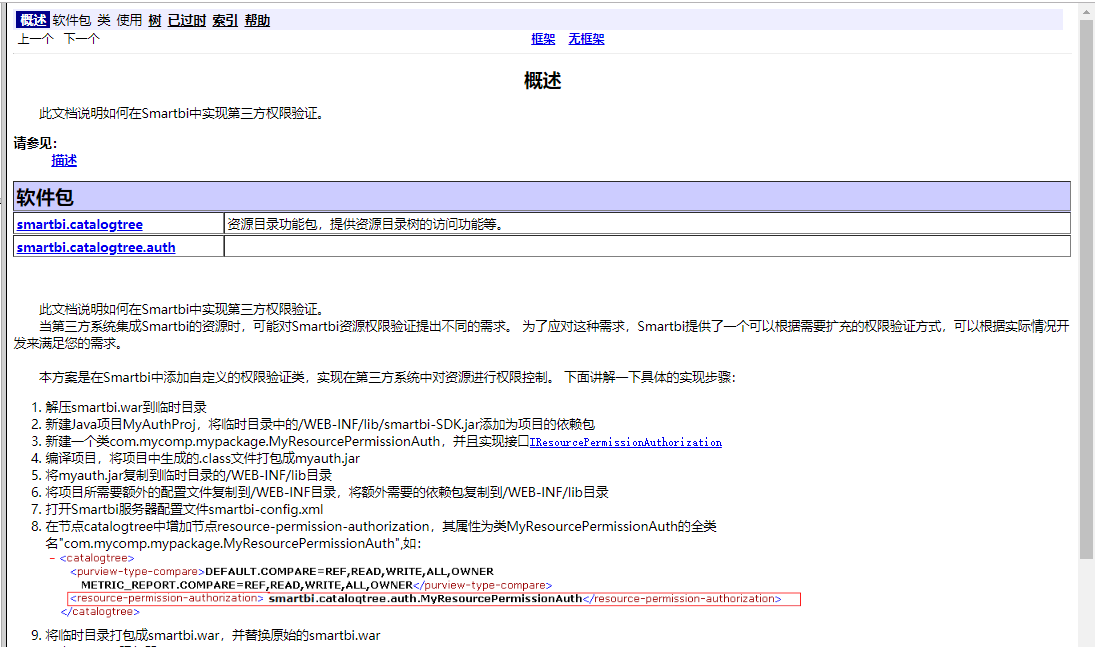1095x647 pixels.
Task: Click the 下一个 text
Action: pos(82,38)
